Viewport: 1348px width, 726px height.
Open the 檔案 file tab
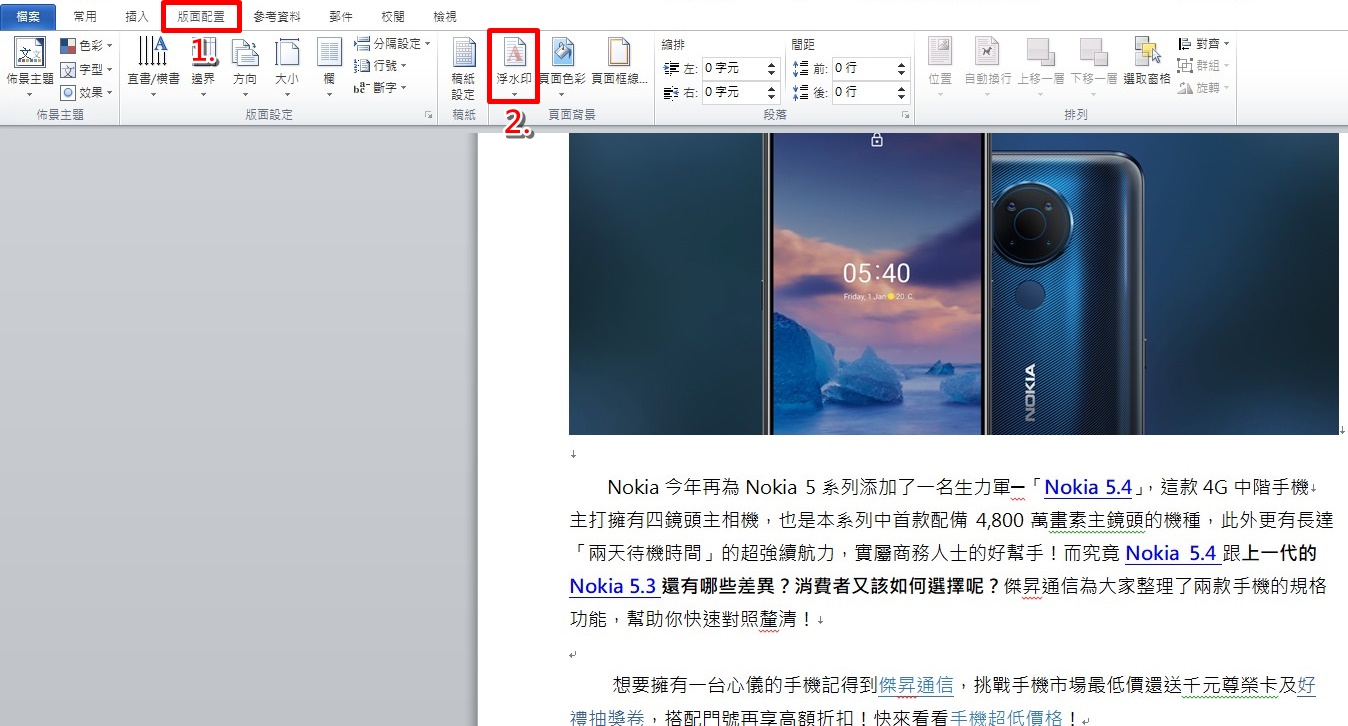[28, 17]
